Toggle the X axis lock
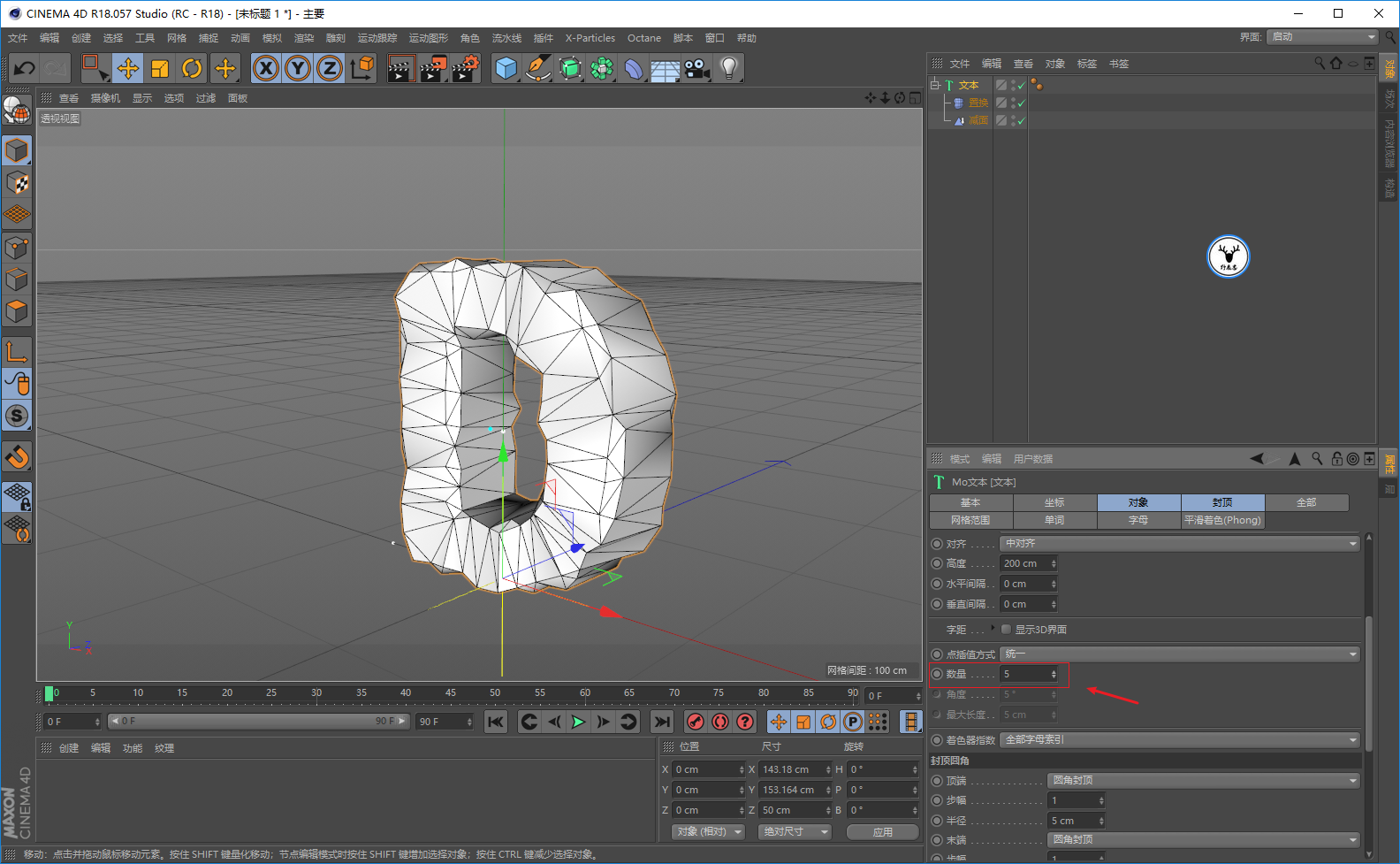 click(266, 68)
